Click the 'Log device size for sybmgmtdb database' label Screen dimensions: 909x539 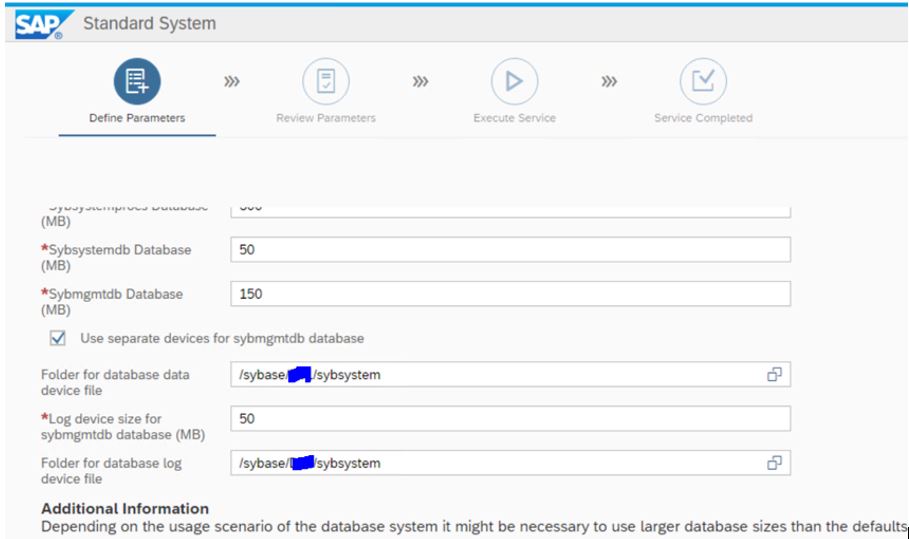pyautogui.click(x=123, y=427)
